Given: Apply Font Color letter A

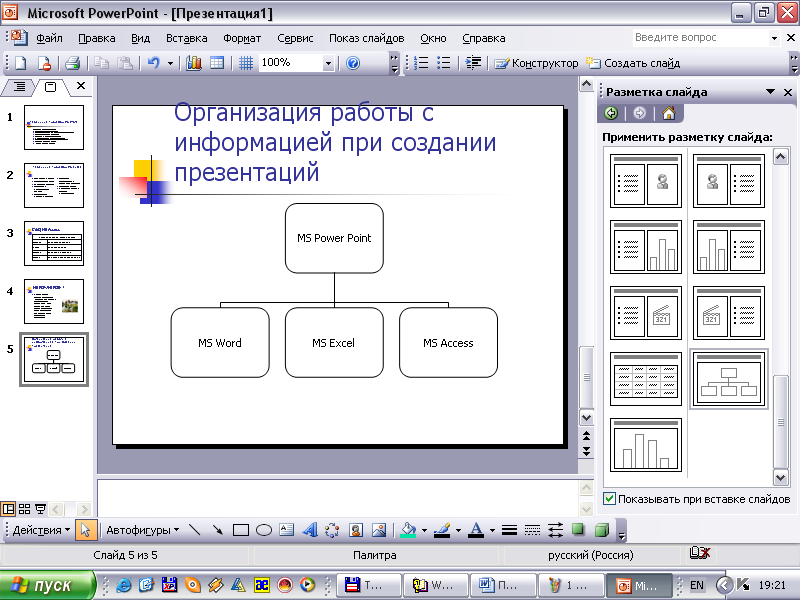Looking at the screenshot, I should point(476,530).
